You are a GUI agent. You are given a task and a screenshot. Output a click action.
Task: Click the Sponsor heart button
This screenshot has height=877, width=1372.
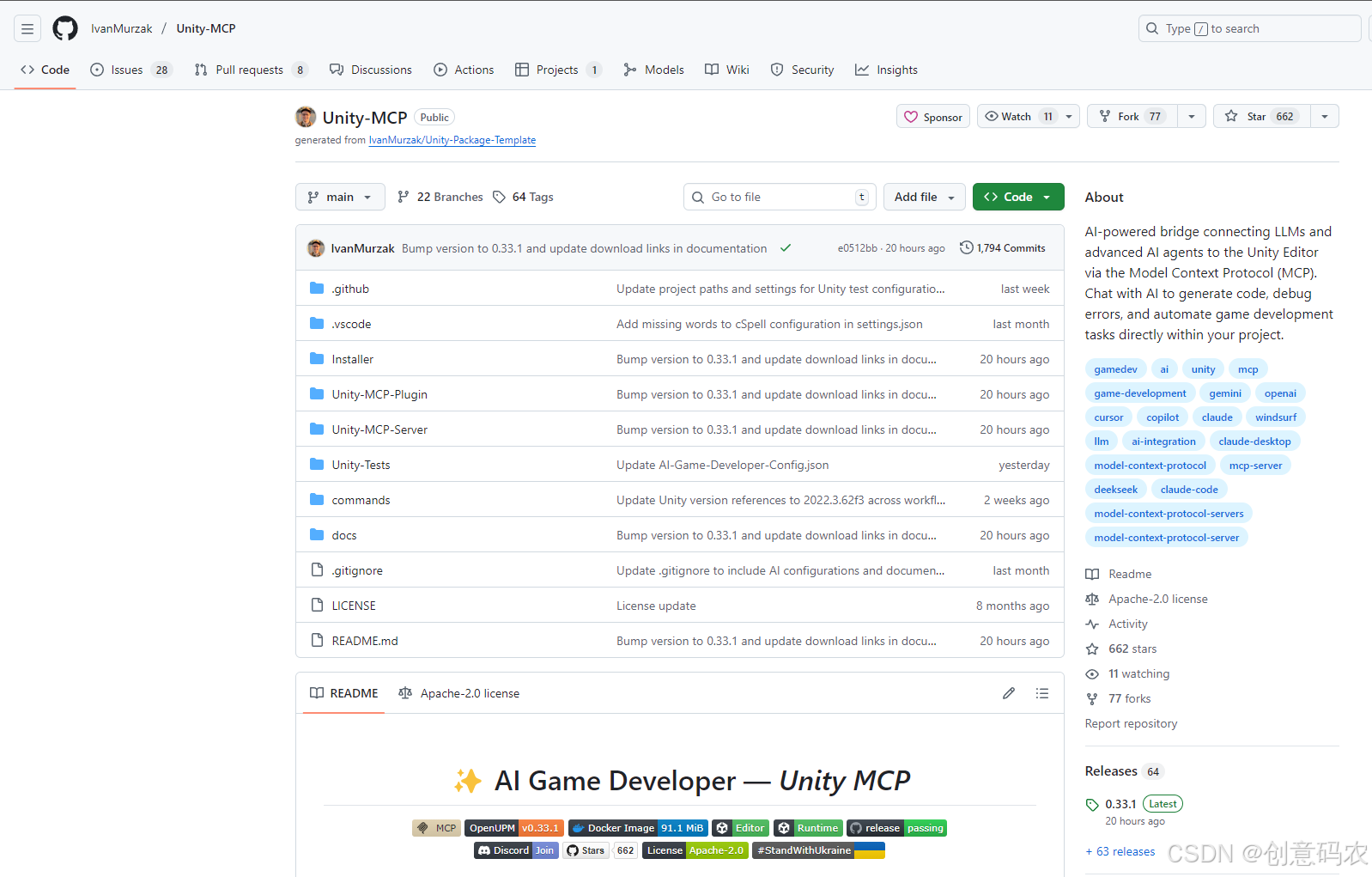tap(933, 117)
